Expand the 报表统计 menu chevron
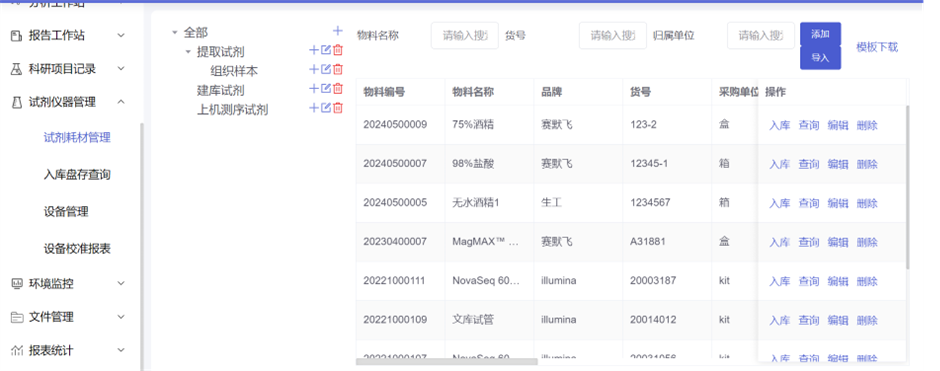Image resolution: width=940 pixels, height=371 pixels. tap(121, 350)
